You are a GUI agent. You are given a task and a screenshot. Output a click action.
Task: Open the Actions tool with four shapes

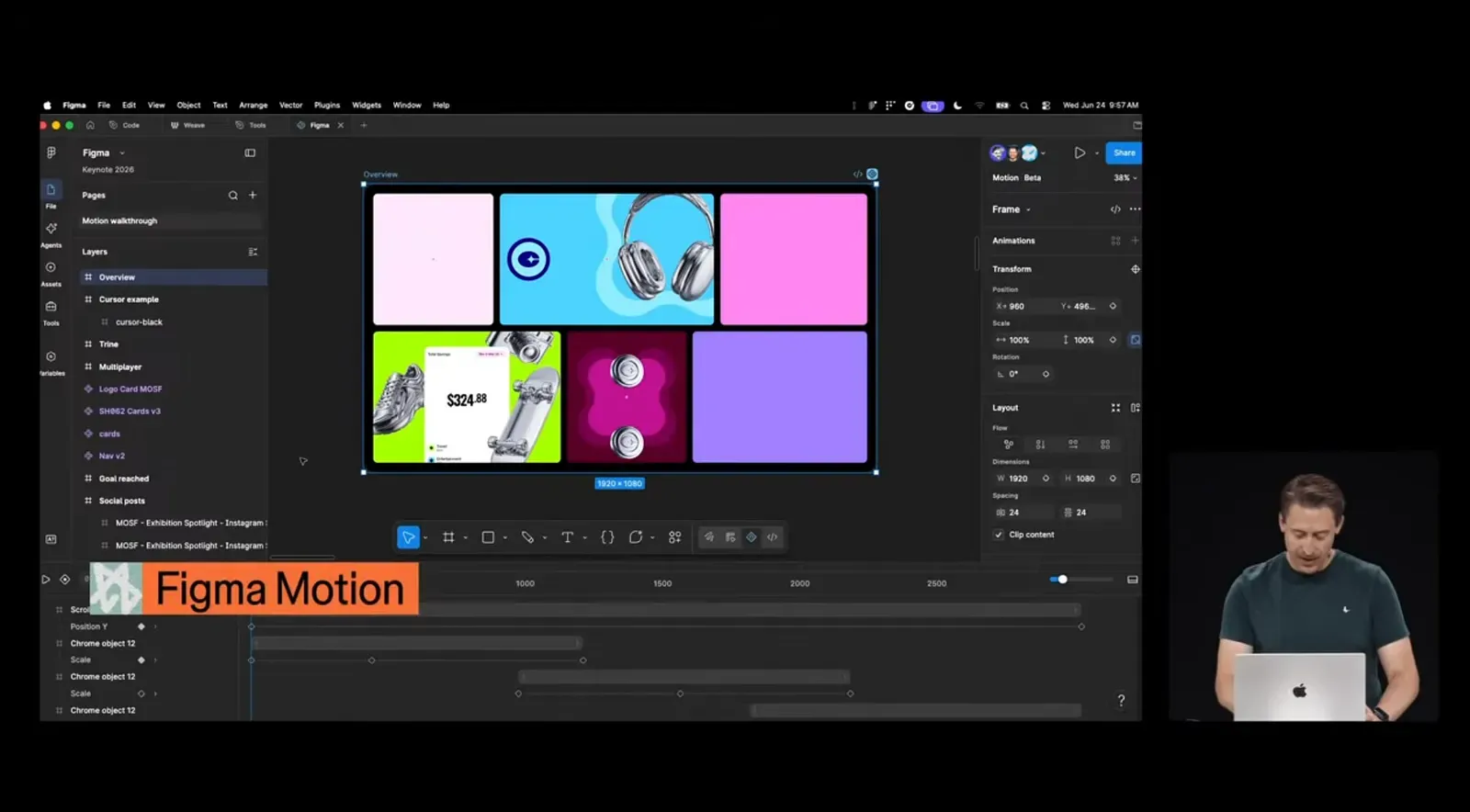[x=675, y=537]
